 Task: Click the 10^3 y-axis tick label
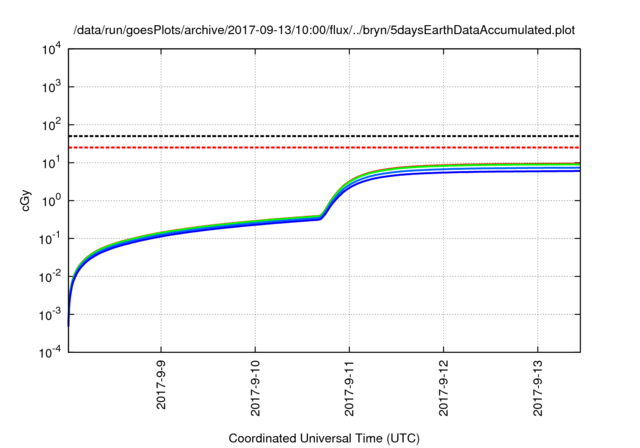[51, 87]
